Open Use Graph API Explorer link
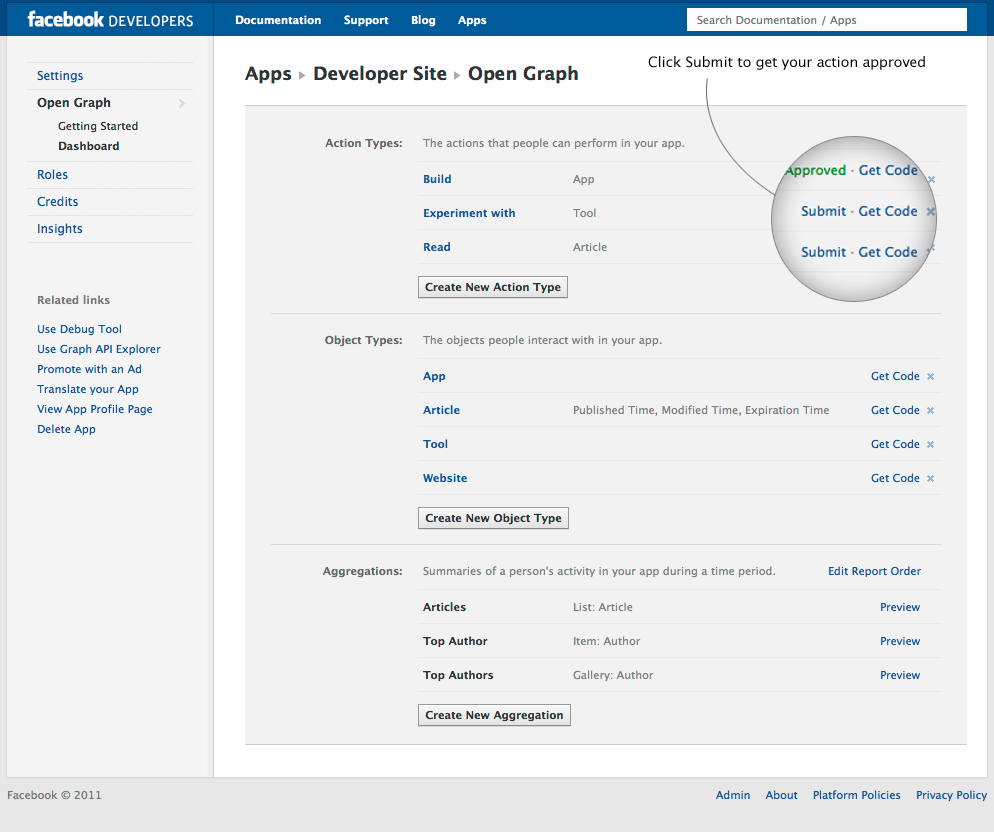994x832 pixels. (99, 349)
